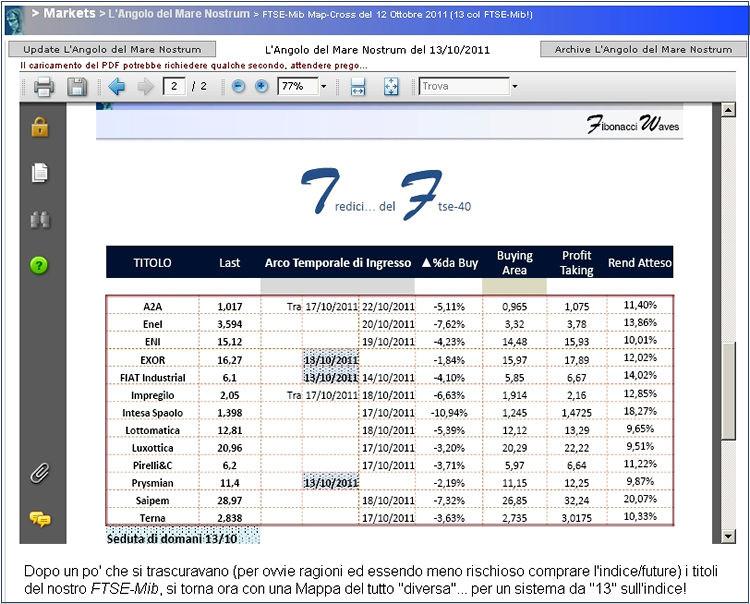
Task: Select the FIAT Industrial row title
Action: (153, 378)
